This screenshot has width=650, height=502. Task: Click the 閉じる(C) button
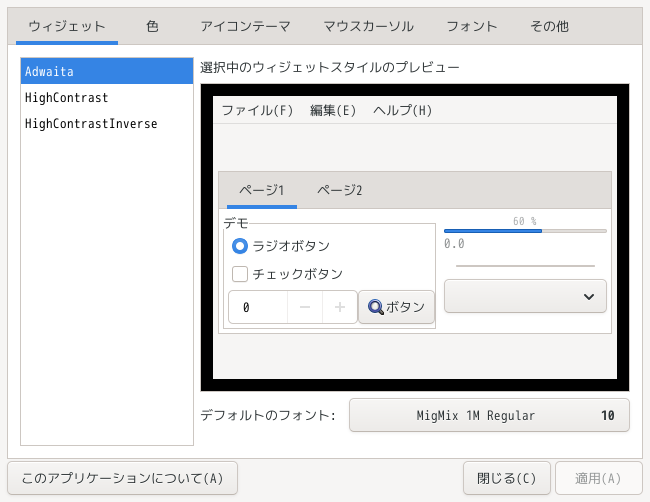pyautogui.click(x=507, y=478)
